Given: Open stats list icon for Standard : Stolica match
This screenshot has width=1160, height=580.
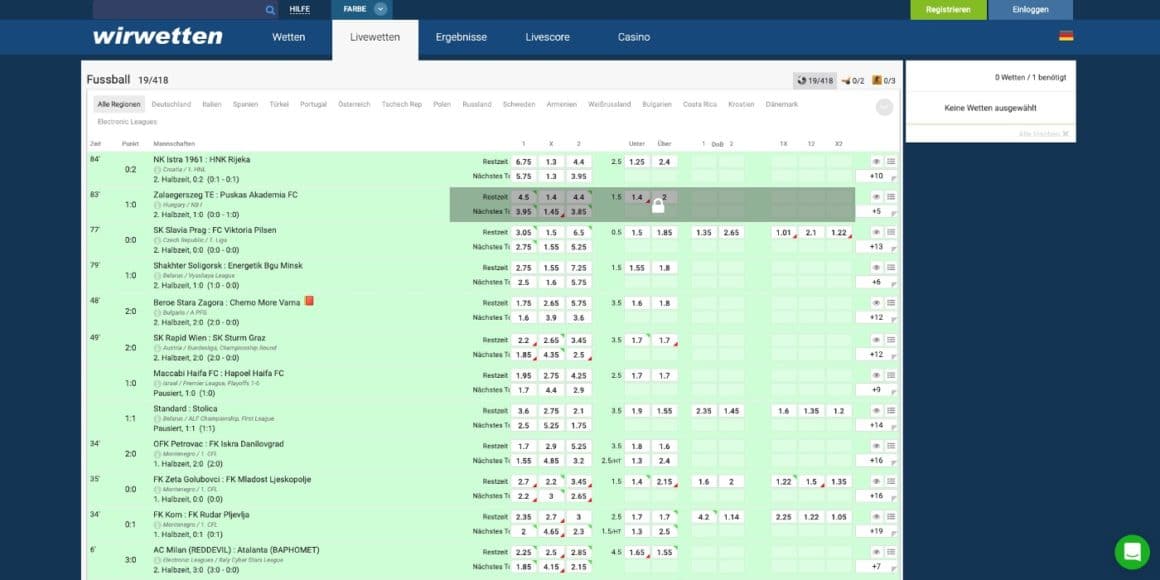Looking at the screenshot, I should click(x=891, y=411).
